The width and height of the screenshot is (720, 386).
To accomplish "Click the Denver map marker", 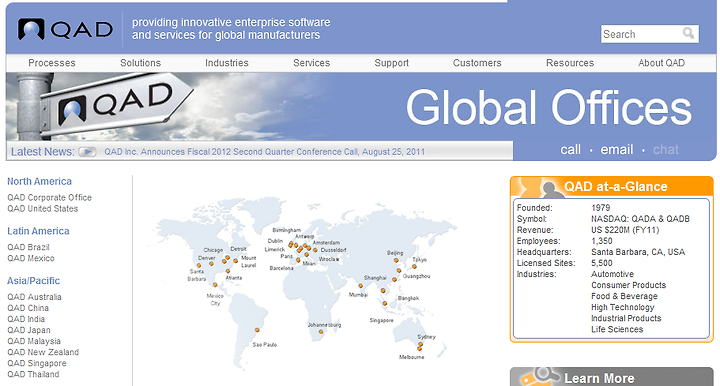I will (211, 263).
